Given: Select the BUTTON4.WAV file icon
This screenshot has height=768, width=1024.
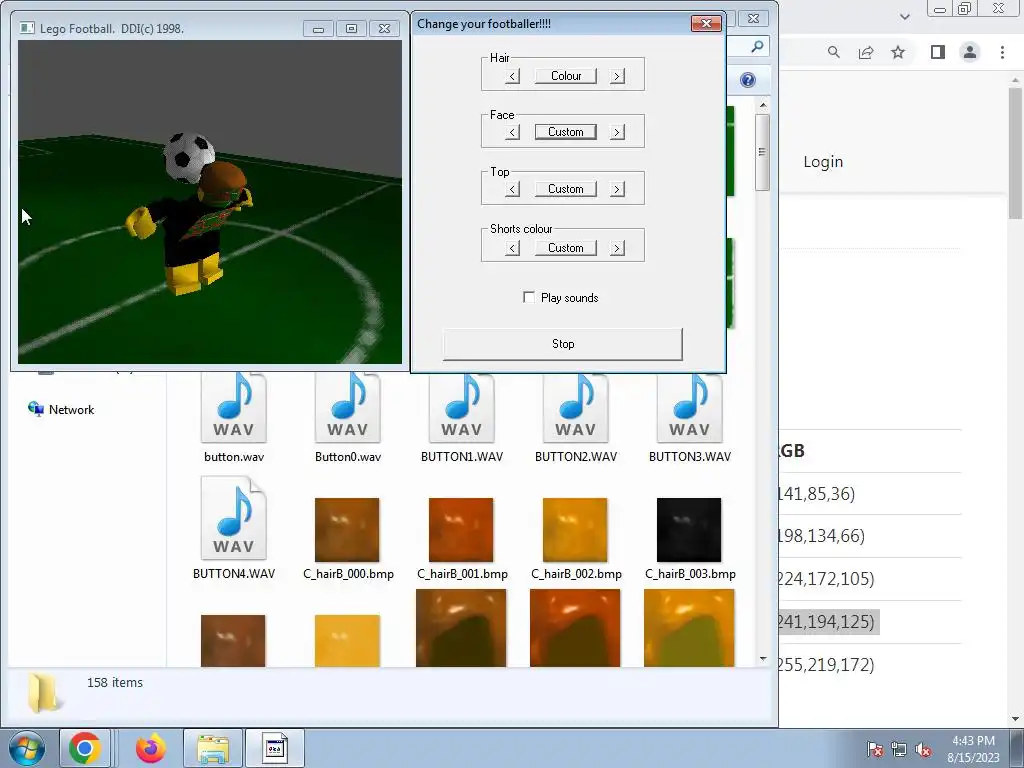Looking at the screenshot, I should point(234,518).
